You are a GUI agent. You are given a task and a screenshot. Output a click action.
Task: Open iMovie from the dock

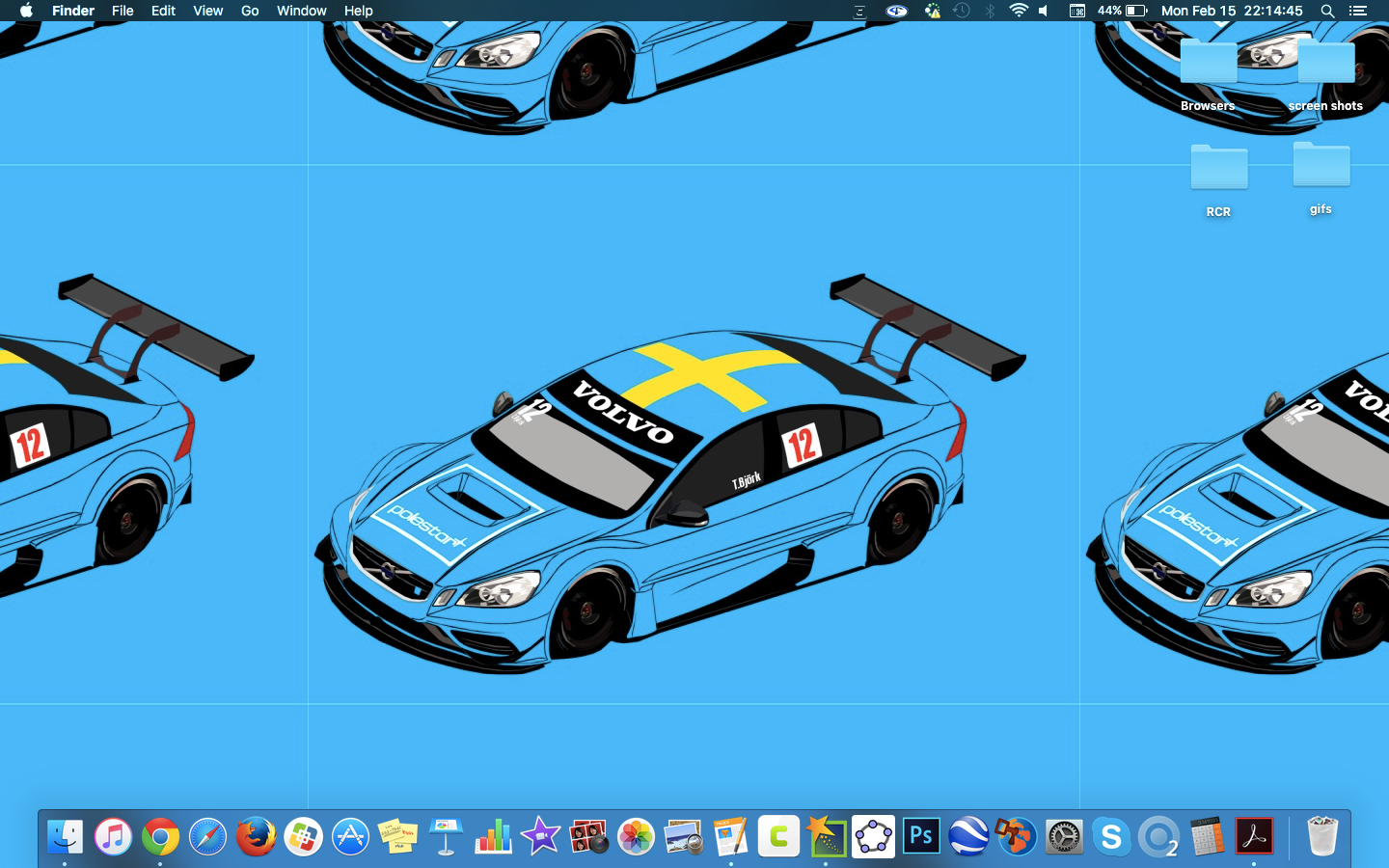(540, 836)
